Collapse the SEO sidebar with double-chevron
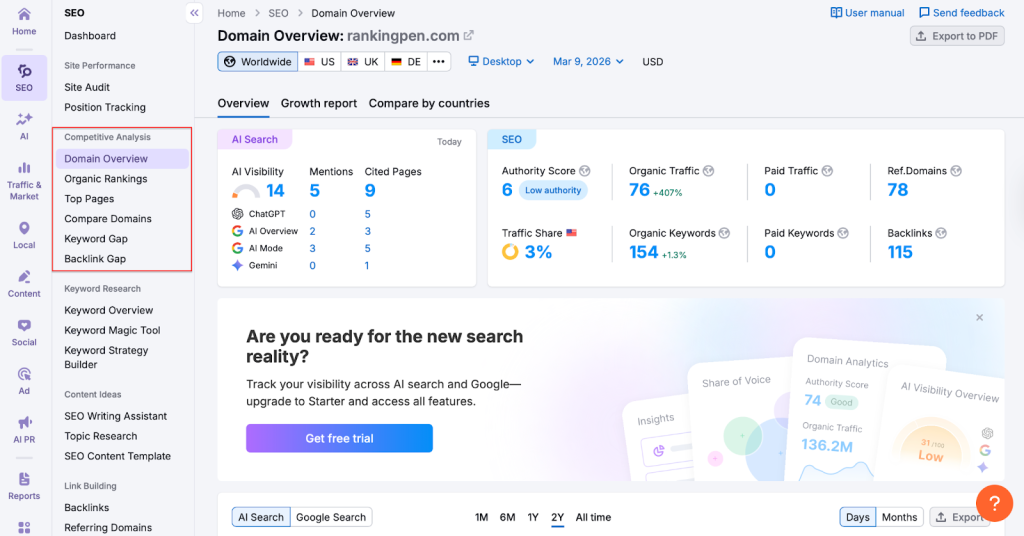 (x=194, y=13)
